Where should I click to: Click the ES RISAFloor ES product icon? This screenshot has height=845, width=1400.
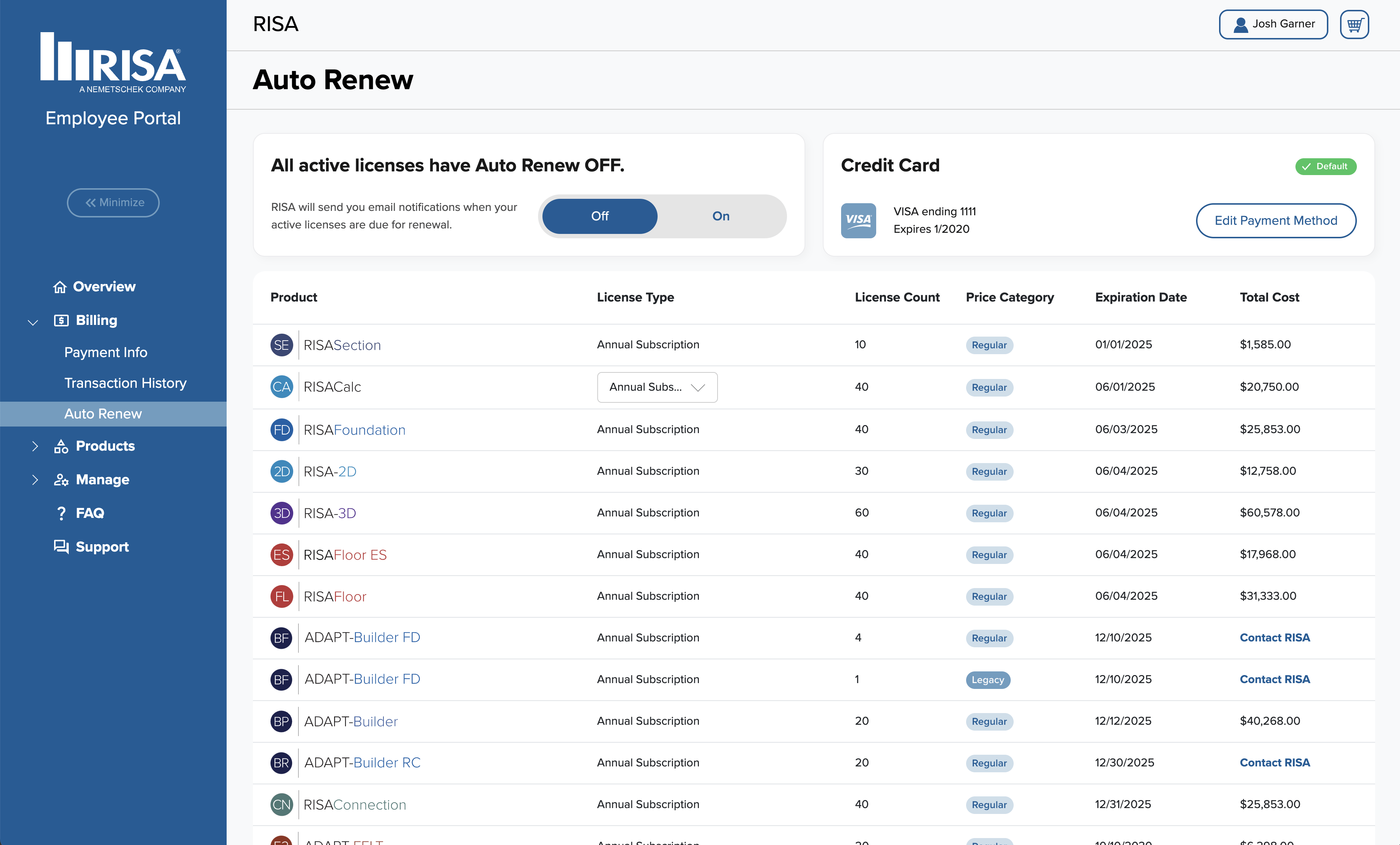[x=281, y=554]
